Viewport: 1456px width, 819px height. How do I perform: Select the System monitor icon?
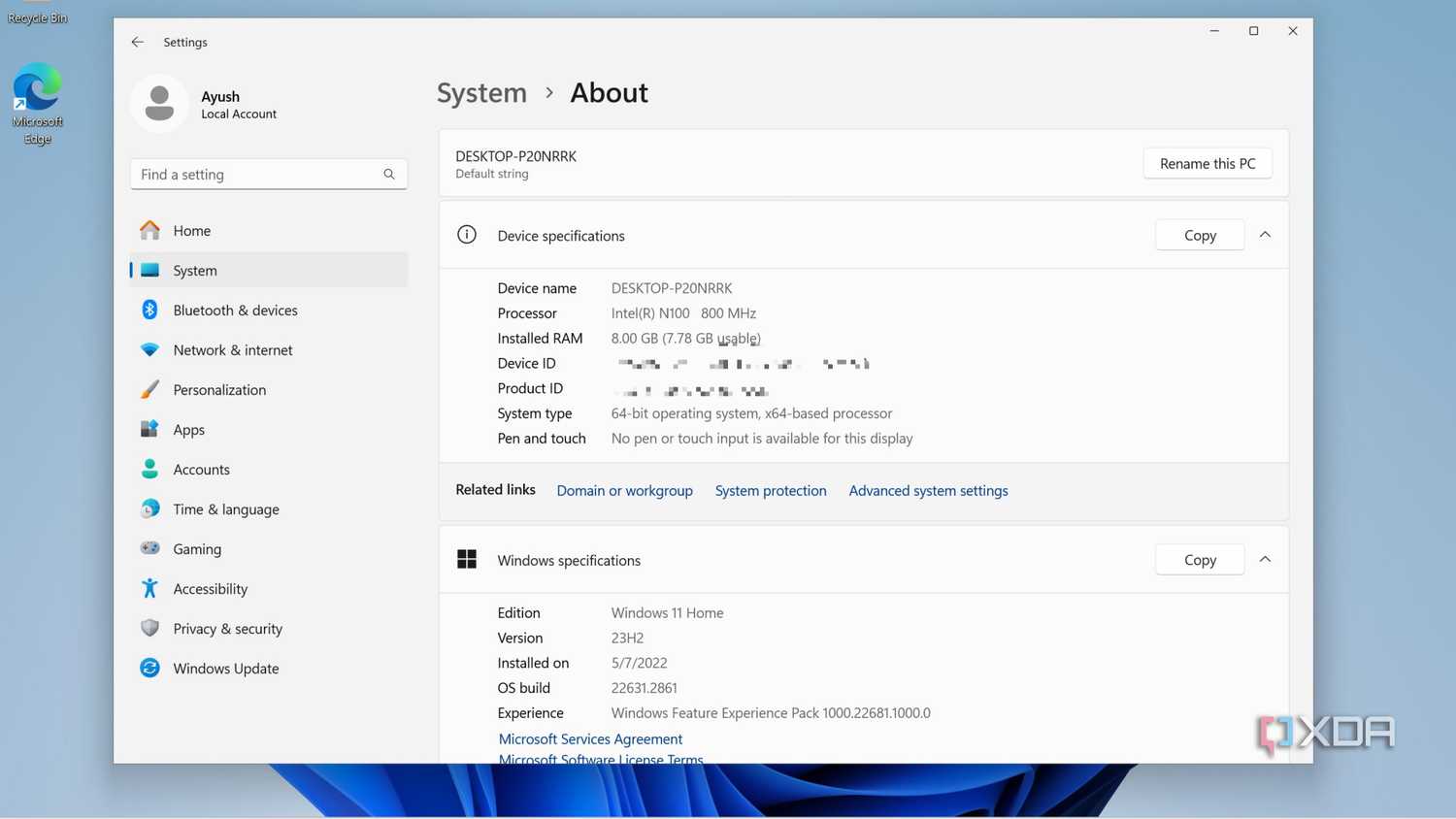[x=149, y=270]
